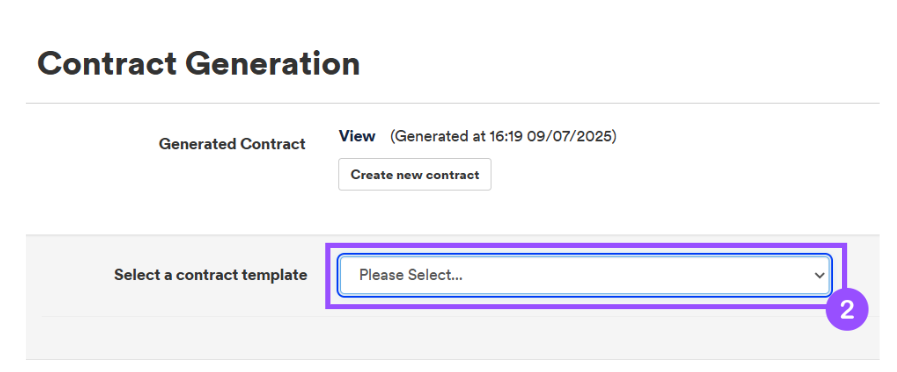
Task: Open the View link for the generated contract
Action: click(357, 136)
